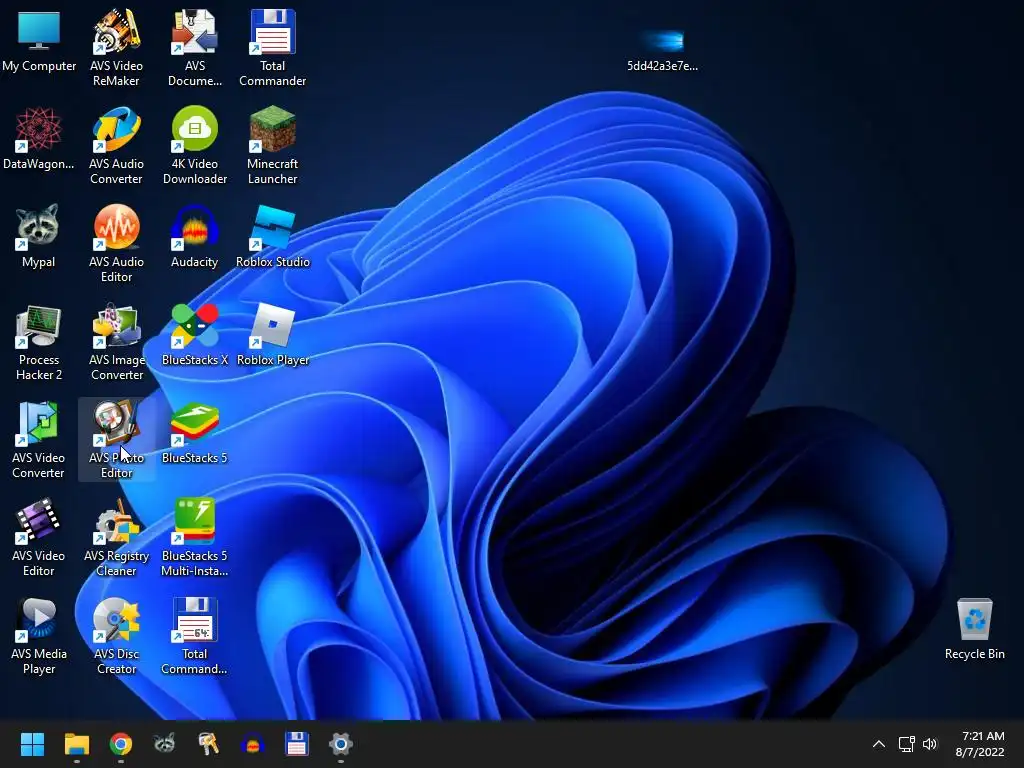Launch 4K Video Downloader
Image resolution: width=1024 pixels, height=768 pixels.
[x=195, y=146]
